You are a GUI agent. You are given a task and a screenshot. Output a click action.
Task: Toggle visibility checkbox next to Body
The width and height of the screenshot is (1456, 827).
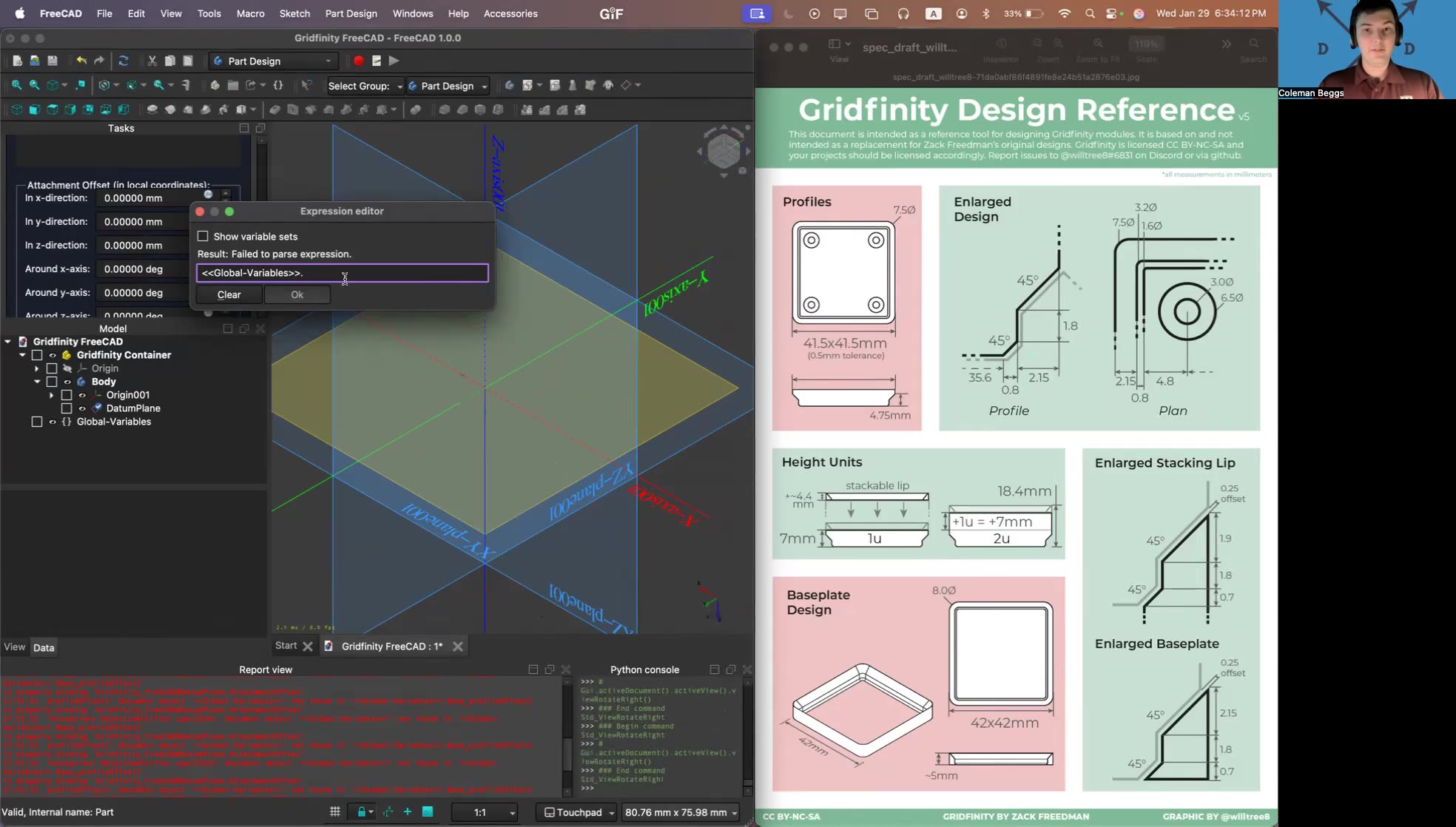(52, 381)
